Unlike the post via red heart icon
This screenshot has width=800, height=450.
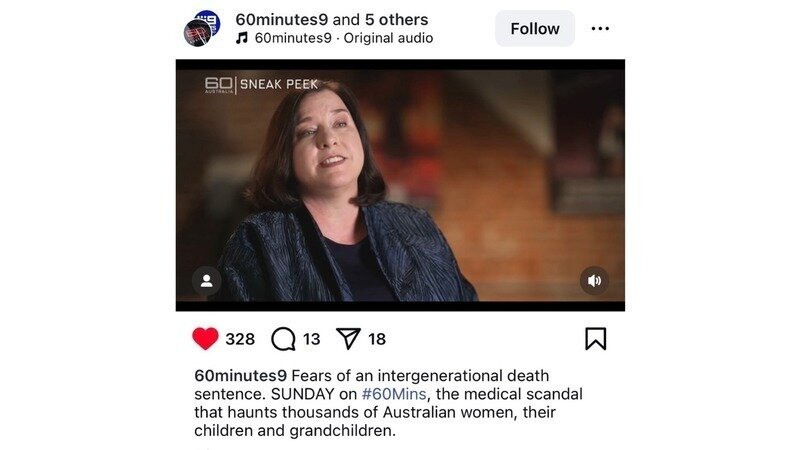[206, 339]
